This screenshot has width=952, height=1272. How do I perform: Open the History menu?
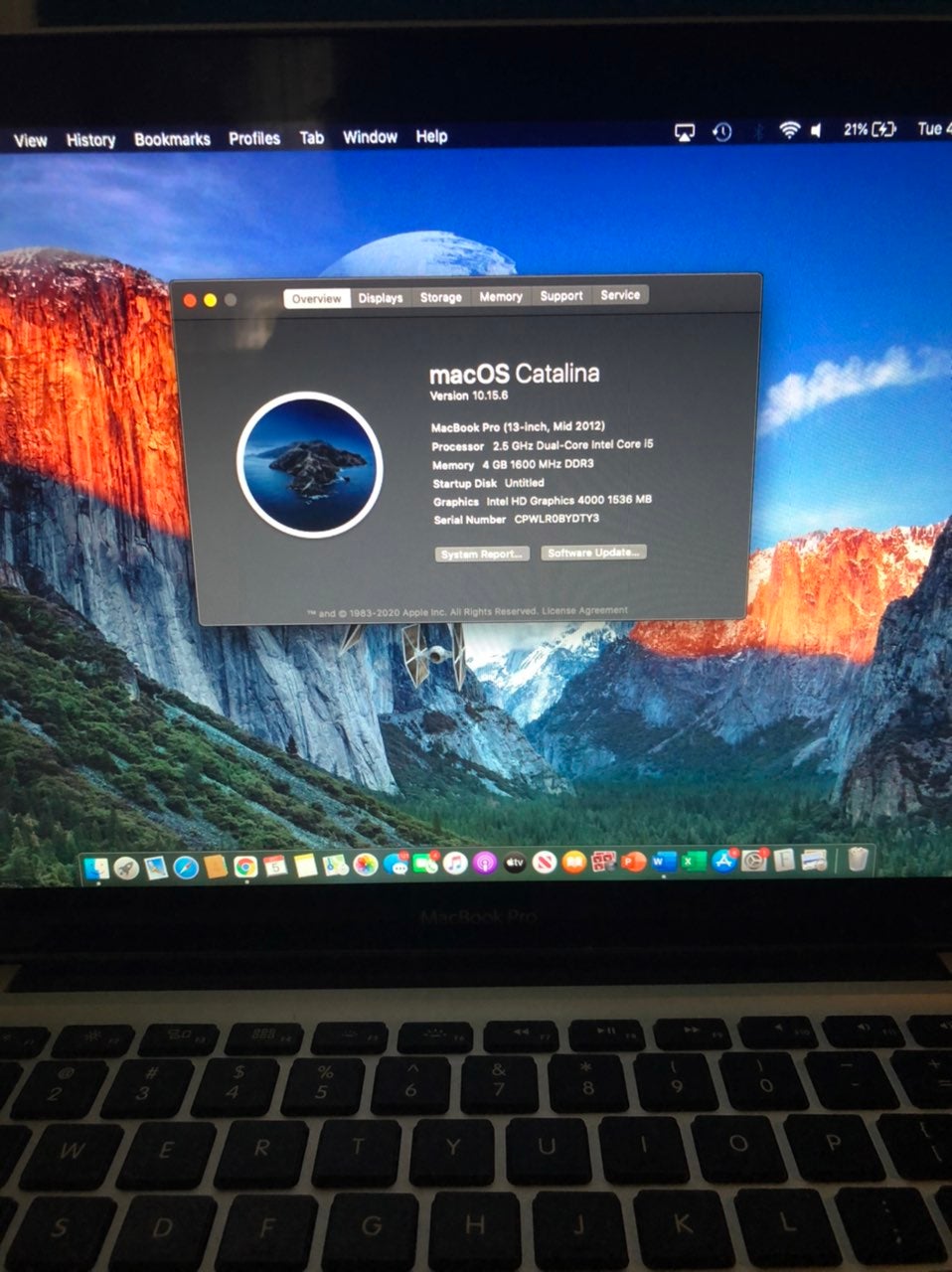[x=90, y=139]
